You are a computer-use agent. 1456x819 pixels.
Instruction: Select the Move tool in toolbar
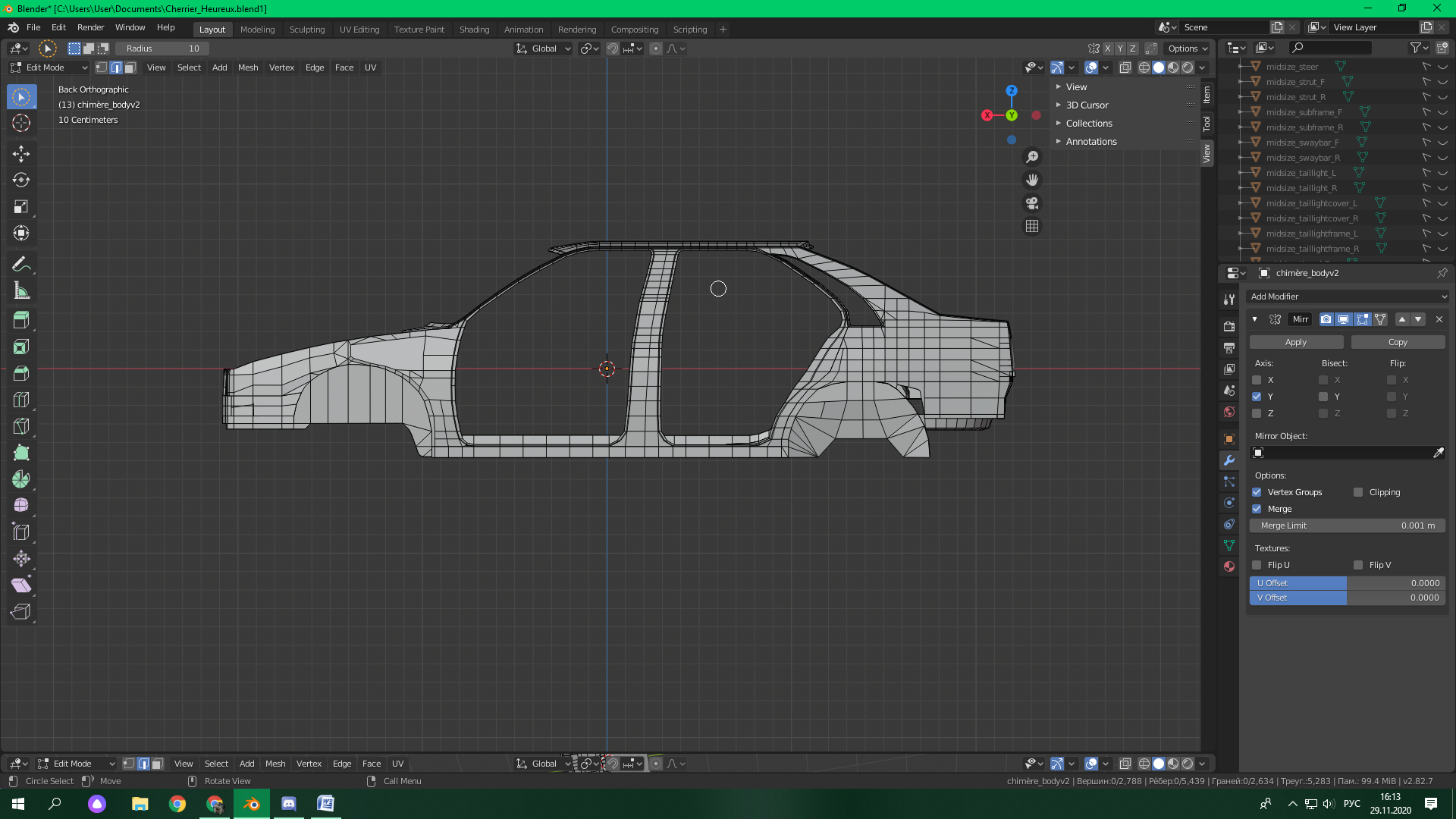[x=21, y=154]
